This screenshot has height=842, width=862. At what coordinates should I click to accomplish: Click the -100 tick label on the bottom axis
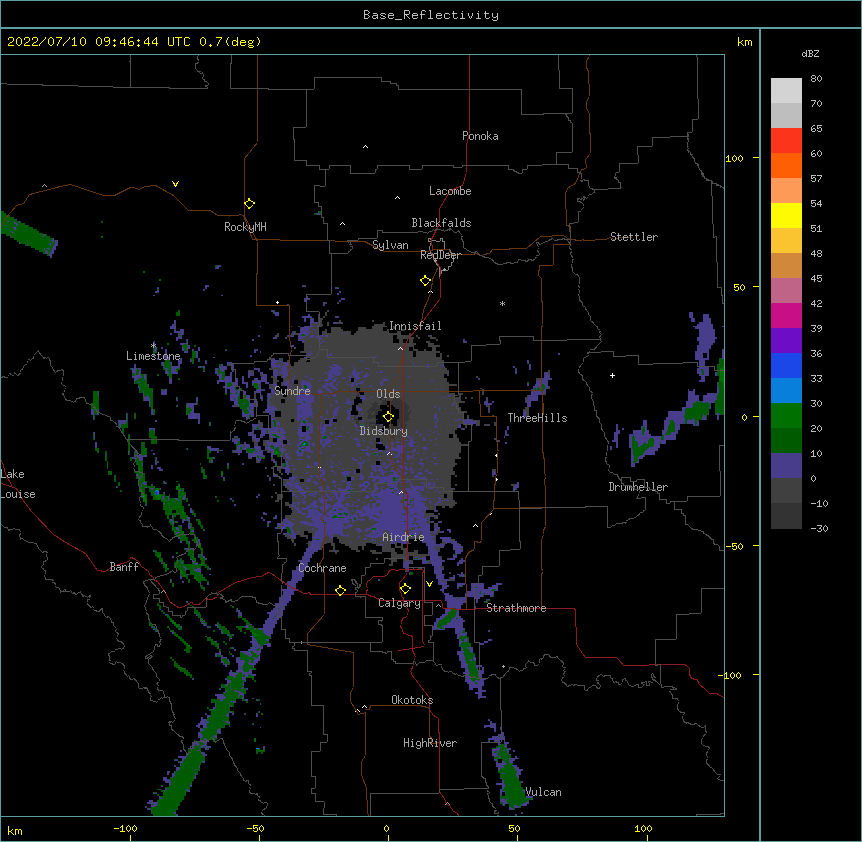coord(125,828)
